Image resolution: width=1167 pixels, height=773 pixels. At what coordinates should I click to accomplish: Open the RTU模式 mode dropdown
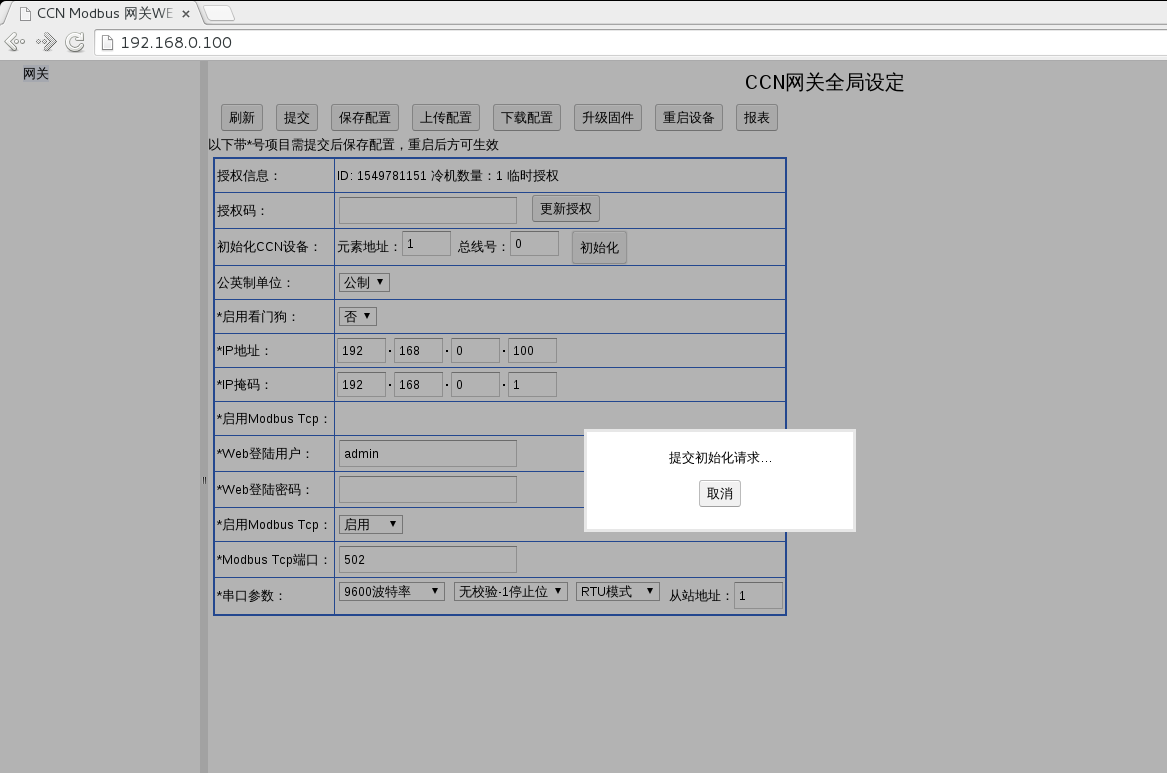click(618, 591)
